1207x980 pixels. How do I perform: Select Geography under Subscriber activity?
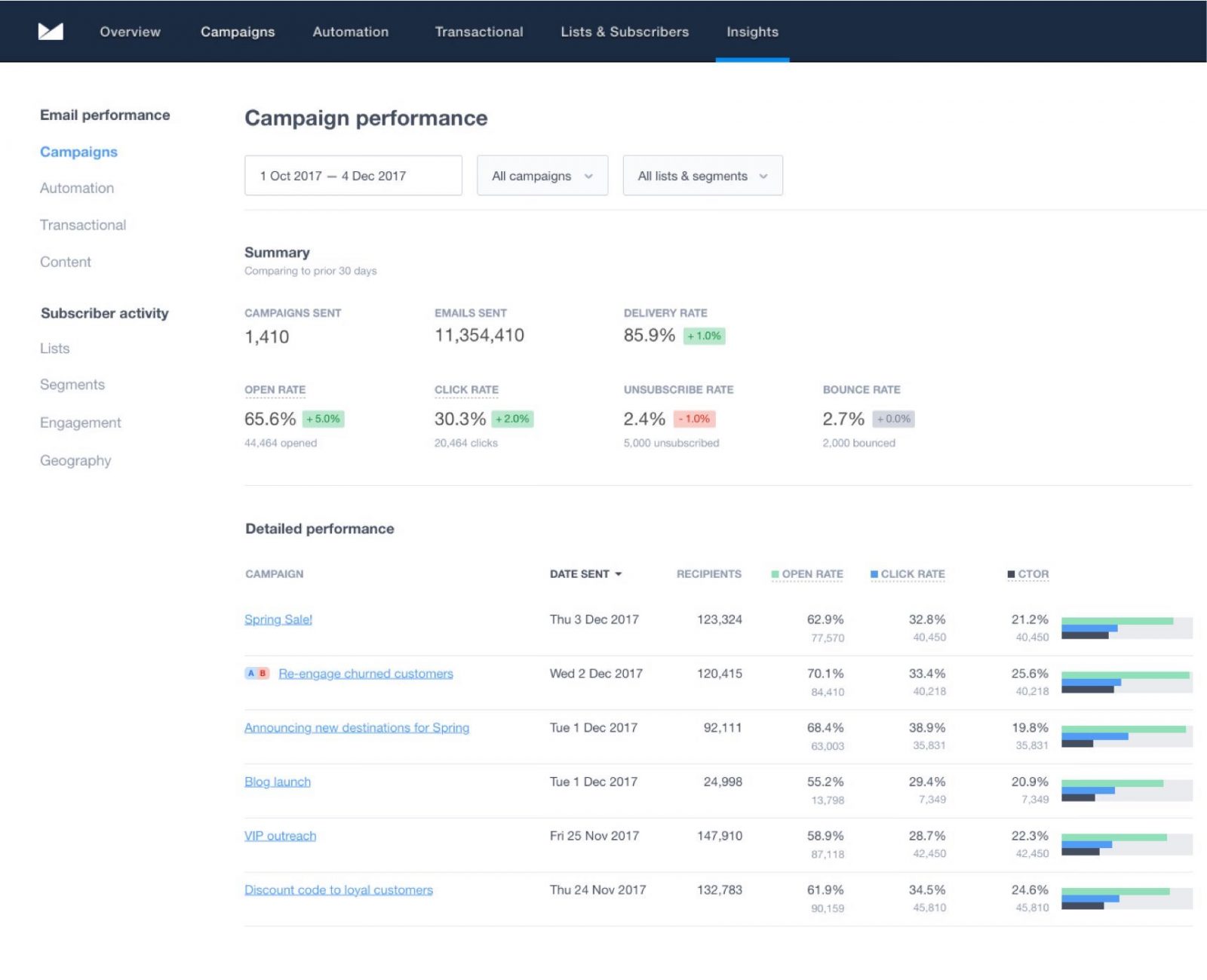pyautogui.click(x=75, y=460)
